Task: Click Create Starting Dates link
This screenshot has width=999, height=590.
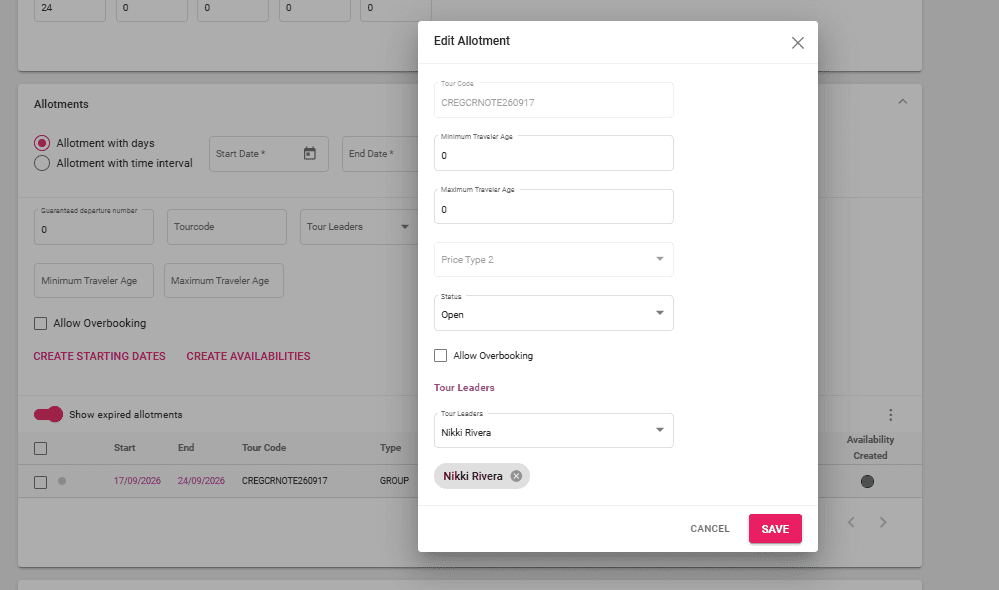Action: coord(99,356)
